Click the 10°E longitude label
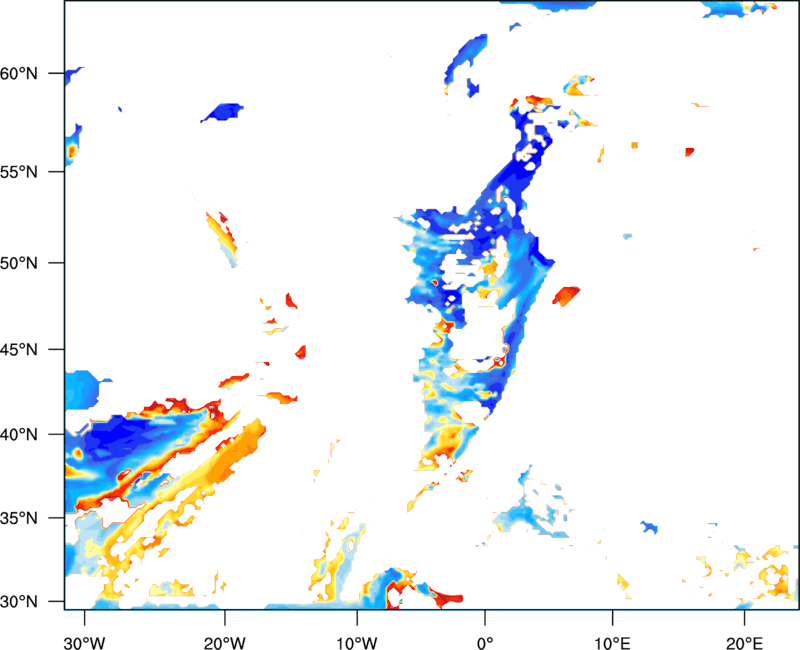The image size is (800, 650). (x=613, y=643)
